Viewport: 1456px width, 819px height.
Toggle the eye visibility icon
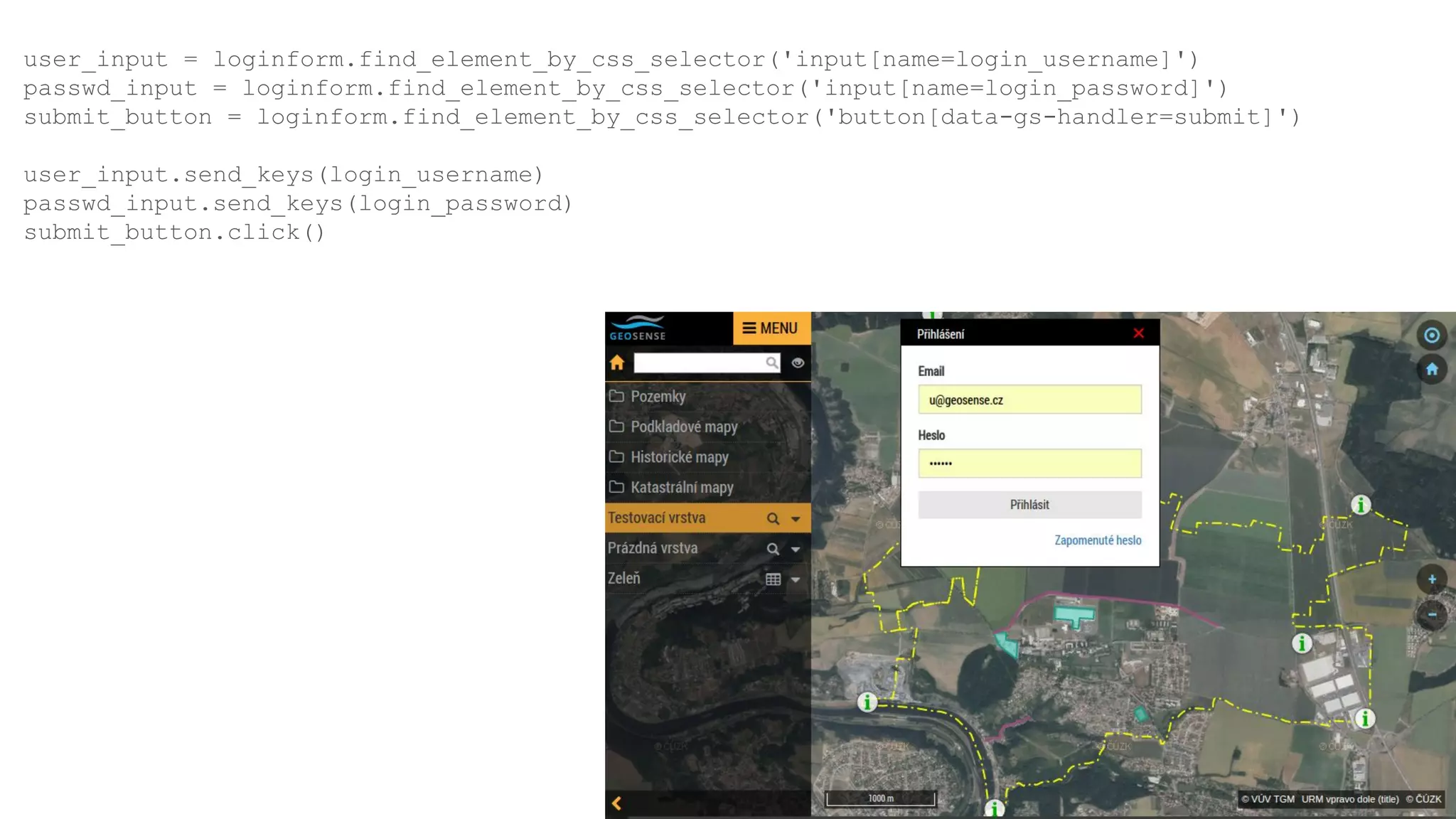pos(798,363)
